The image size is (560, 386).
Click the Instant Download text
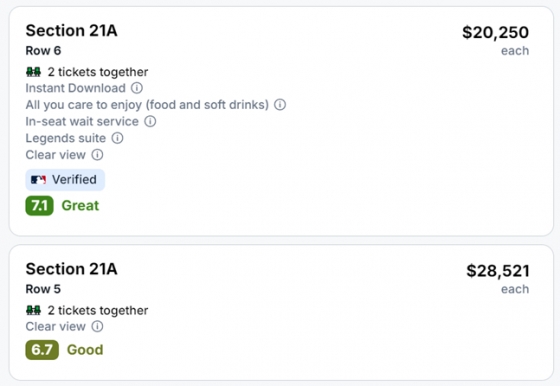tap(75, 88)
